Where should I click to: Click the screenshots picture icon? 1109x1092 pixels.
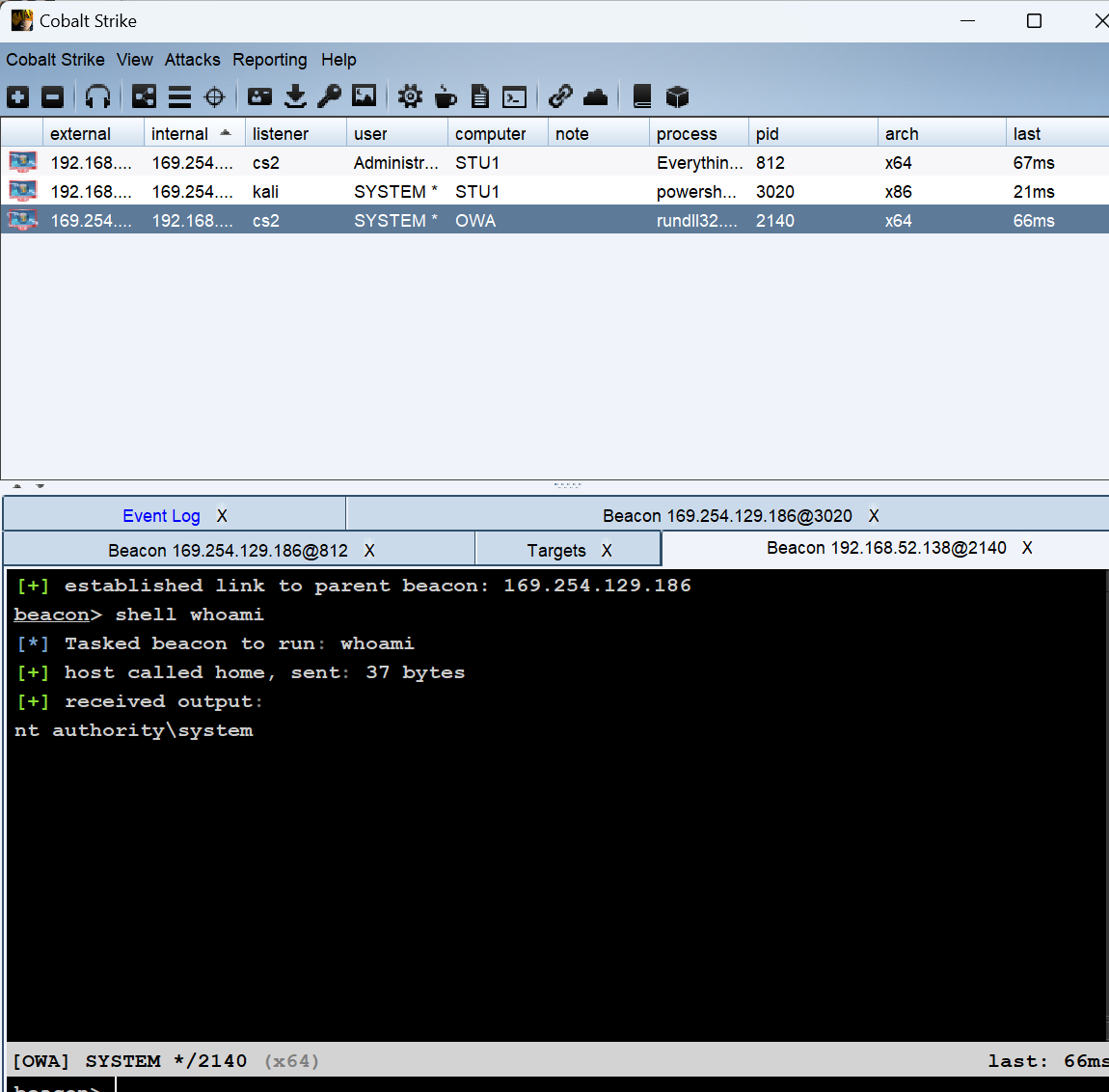click(365, 96)
